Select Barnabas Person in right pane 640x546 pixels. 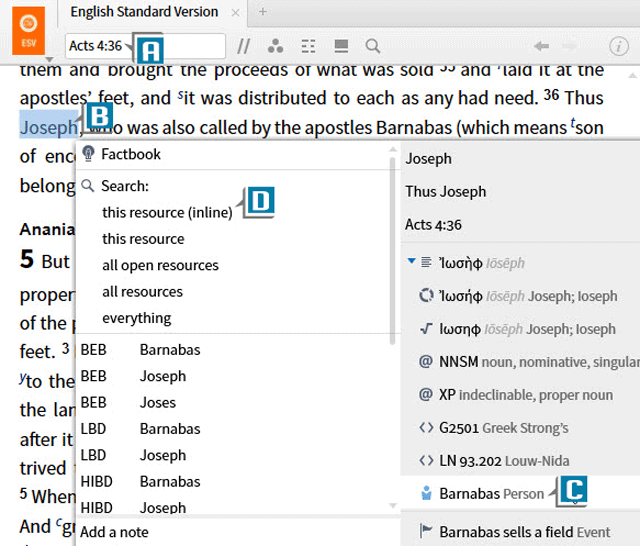coord(490,493)
